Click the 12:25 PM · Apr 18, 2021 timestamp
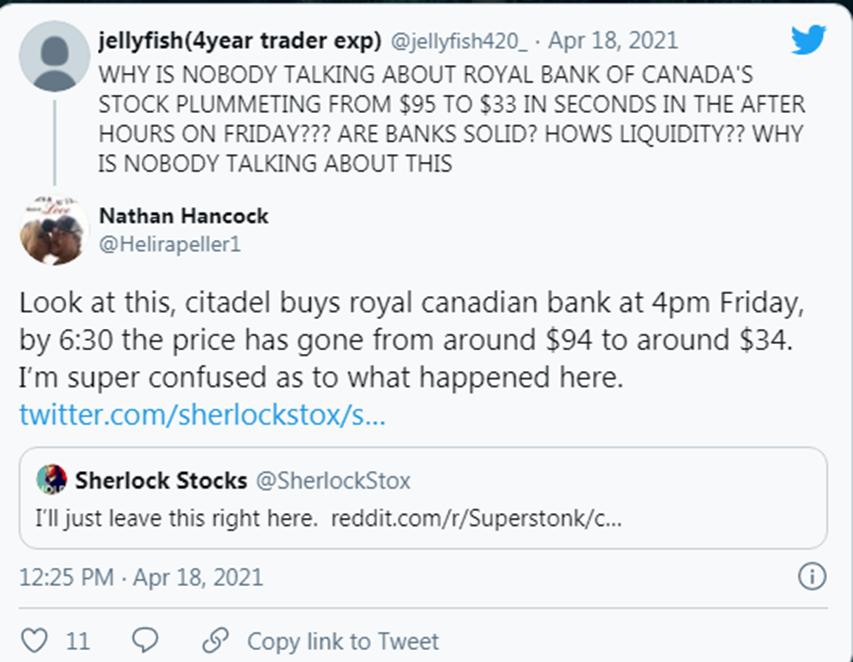853x662 pixels. pos(141,577)
